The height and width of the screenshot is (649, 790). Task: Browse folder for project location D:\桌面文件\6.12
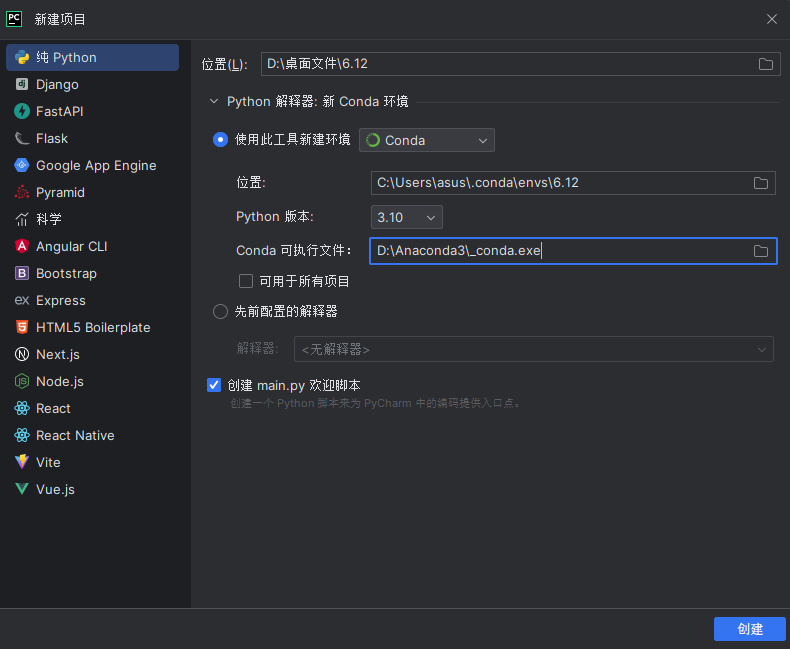pyautogui.click(x=766, y=64)
